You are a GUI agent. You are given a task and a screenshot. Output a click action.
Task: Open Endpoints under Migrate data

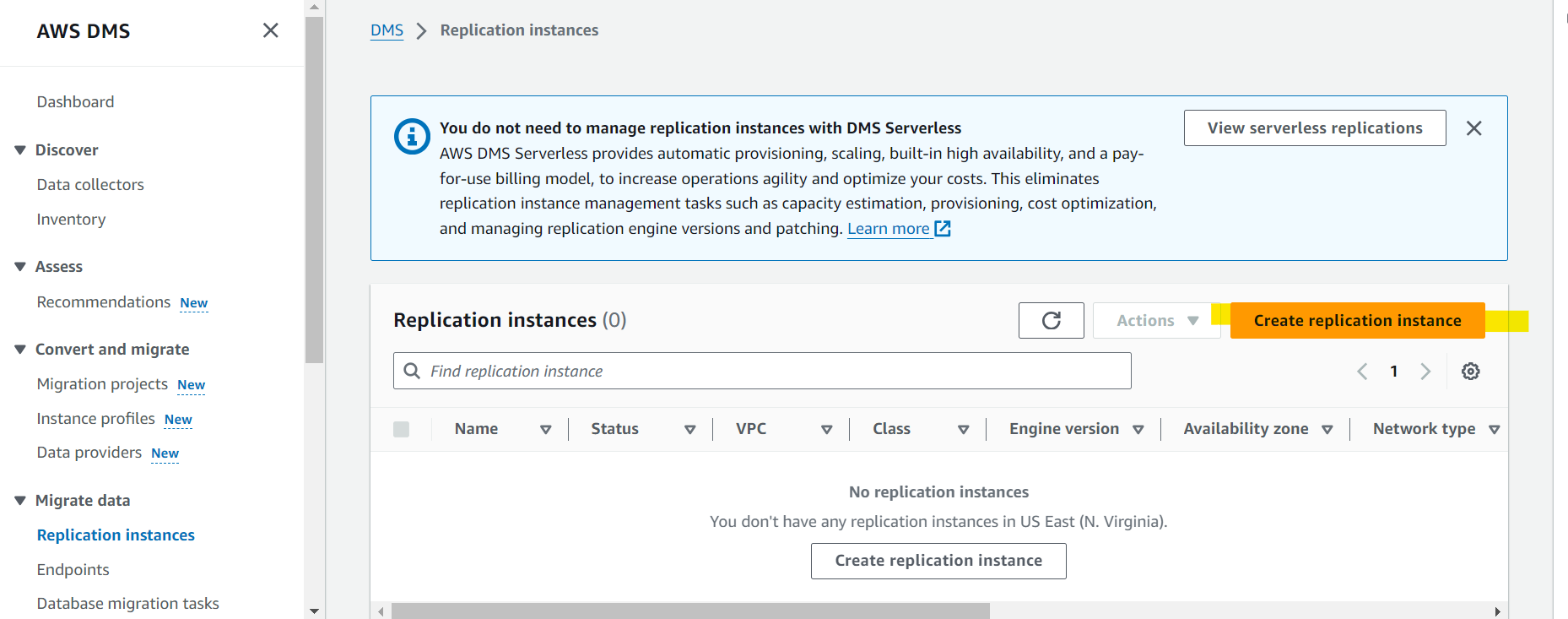[73, 569]
